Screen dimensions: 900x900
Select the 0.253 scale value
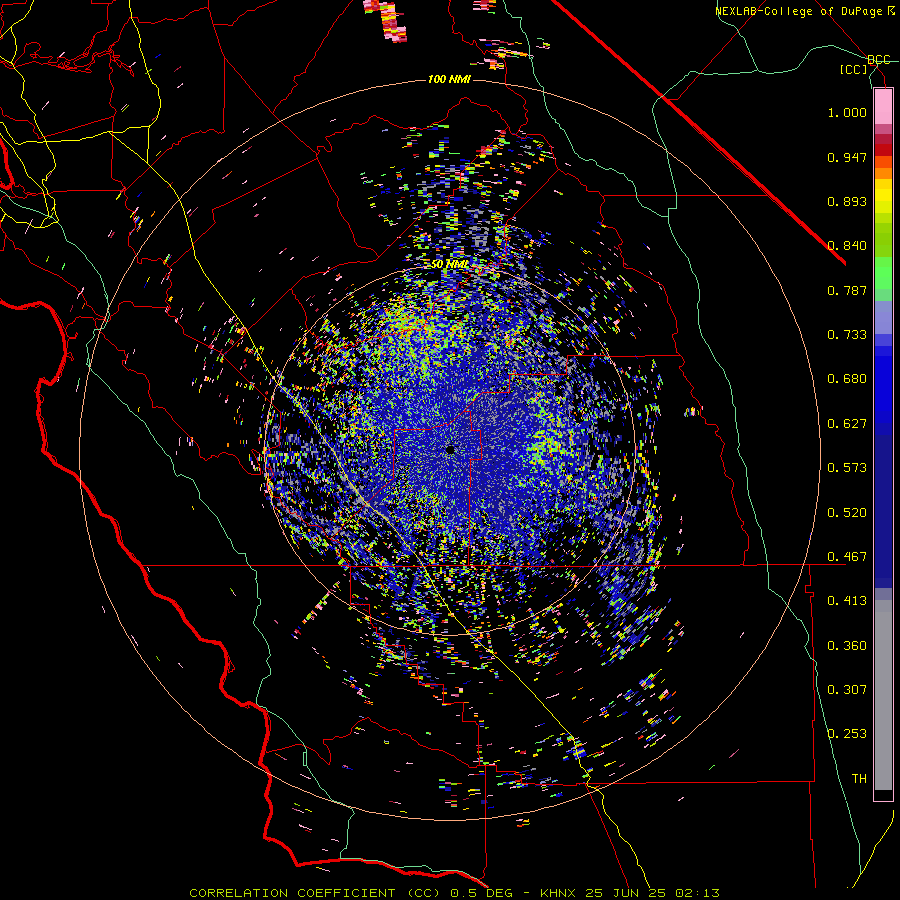(x=847, y=734)
